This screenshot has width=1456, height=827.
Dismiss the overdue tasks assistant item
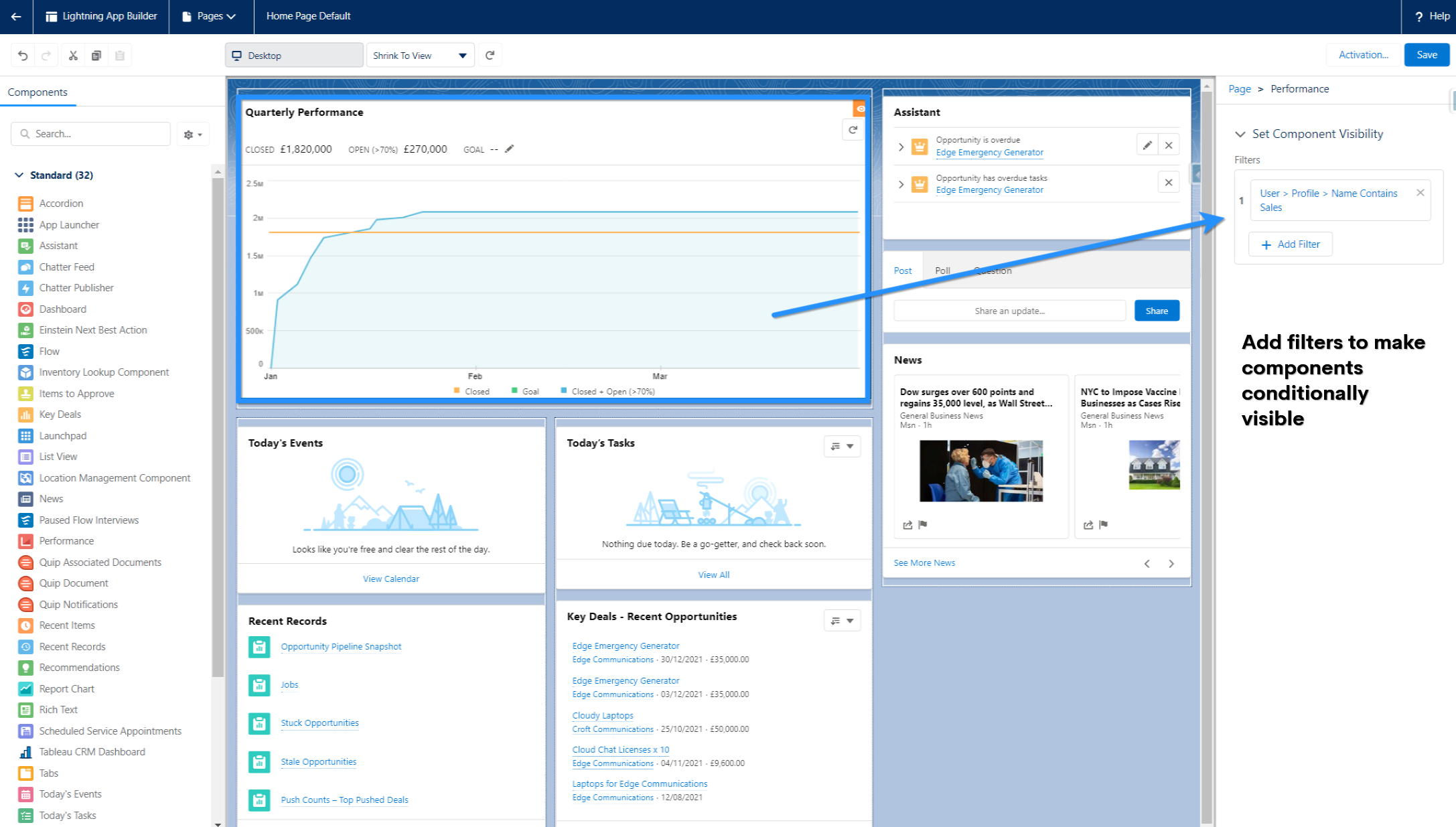(1169, 182)
